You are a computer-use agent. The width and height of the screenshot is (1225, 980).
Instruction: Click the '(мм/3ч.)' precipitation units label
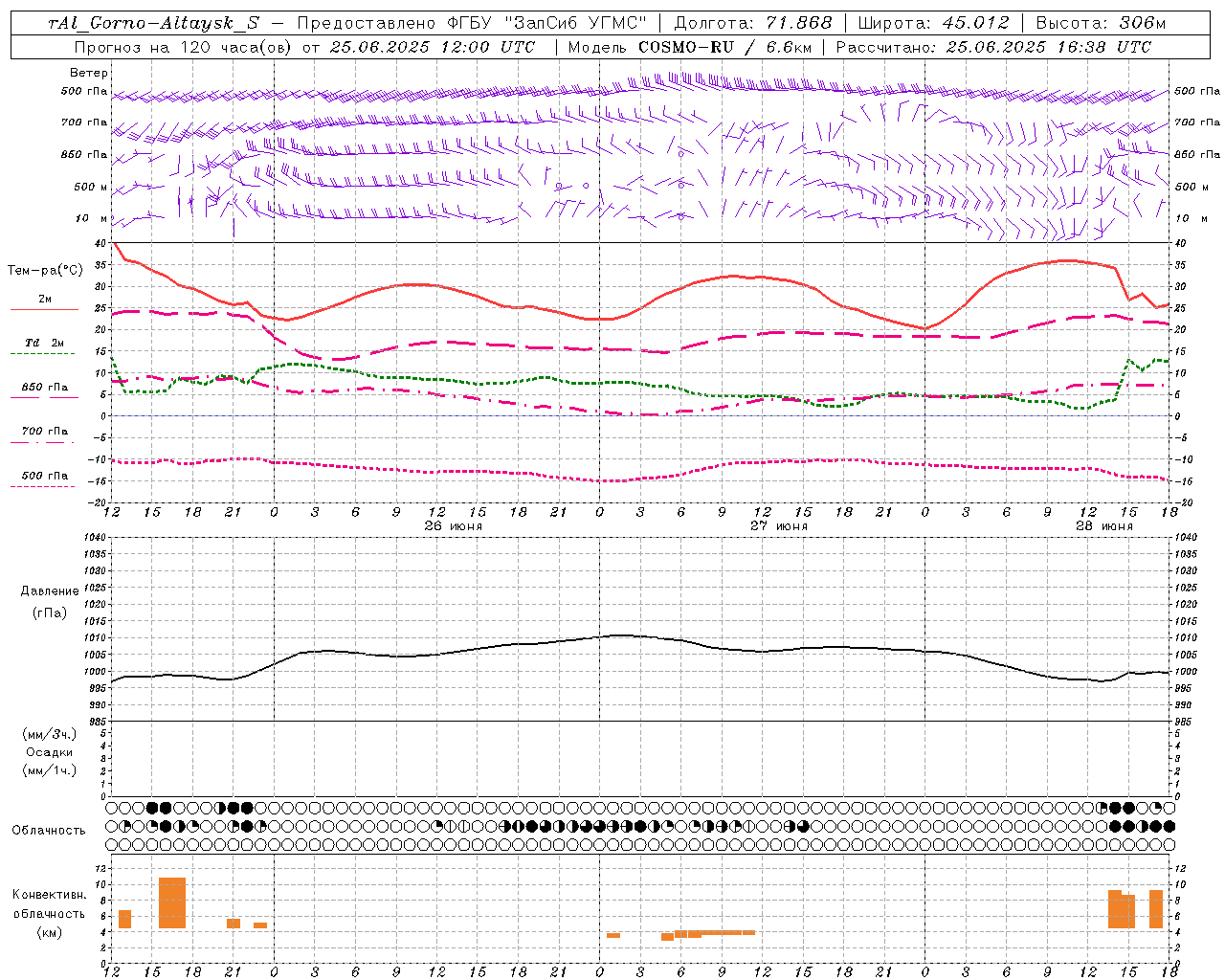point(50,734)
